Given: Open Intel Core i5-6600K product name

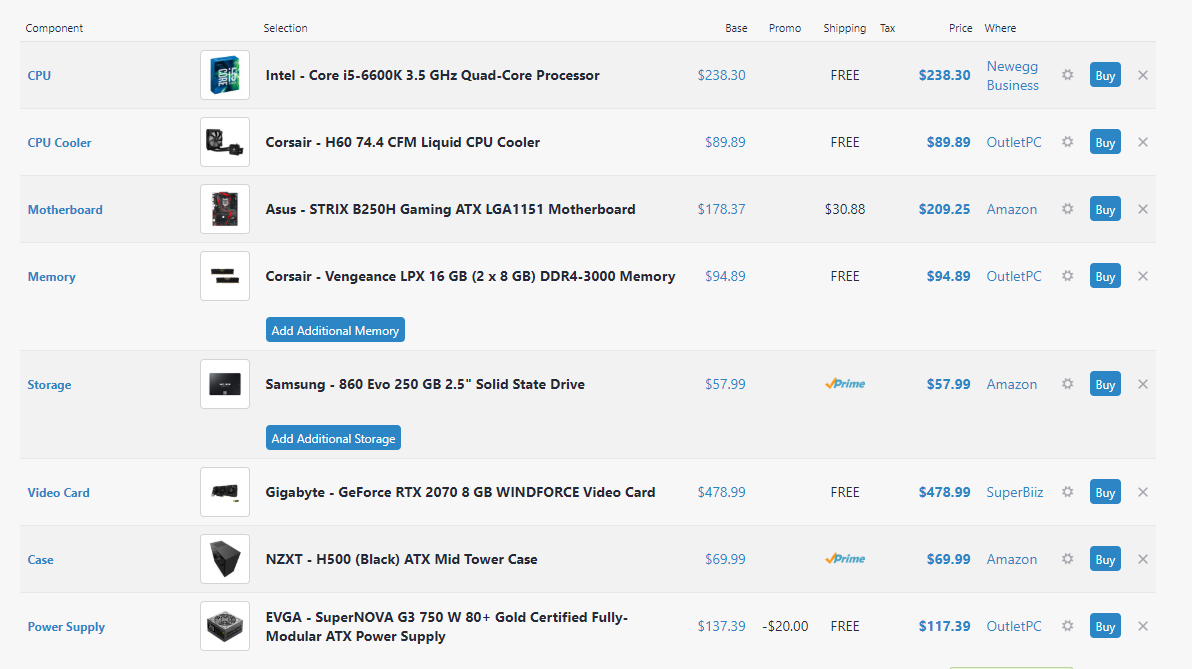Looking at the screenshot, I should click(433, 75).
